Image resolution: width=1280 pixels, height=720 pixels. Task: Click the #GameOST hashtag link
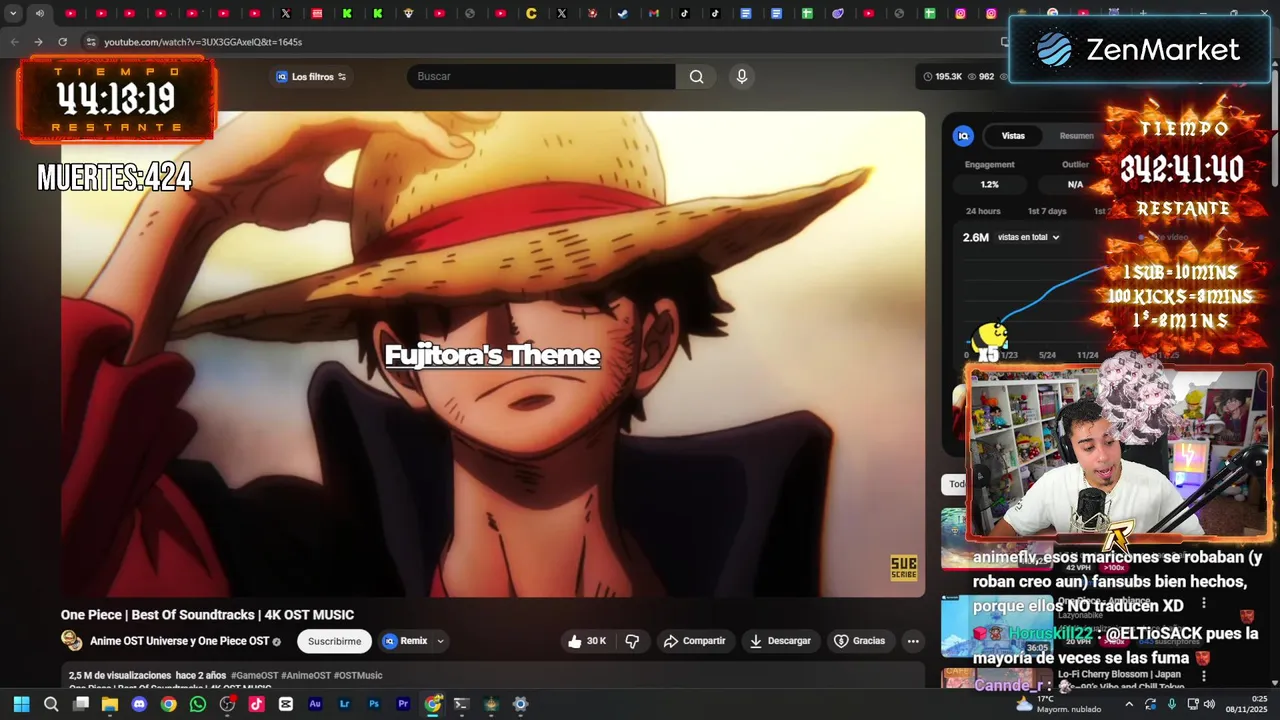(x=254, y=676)
